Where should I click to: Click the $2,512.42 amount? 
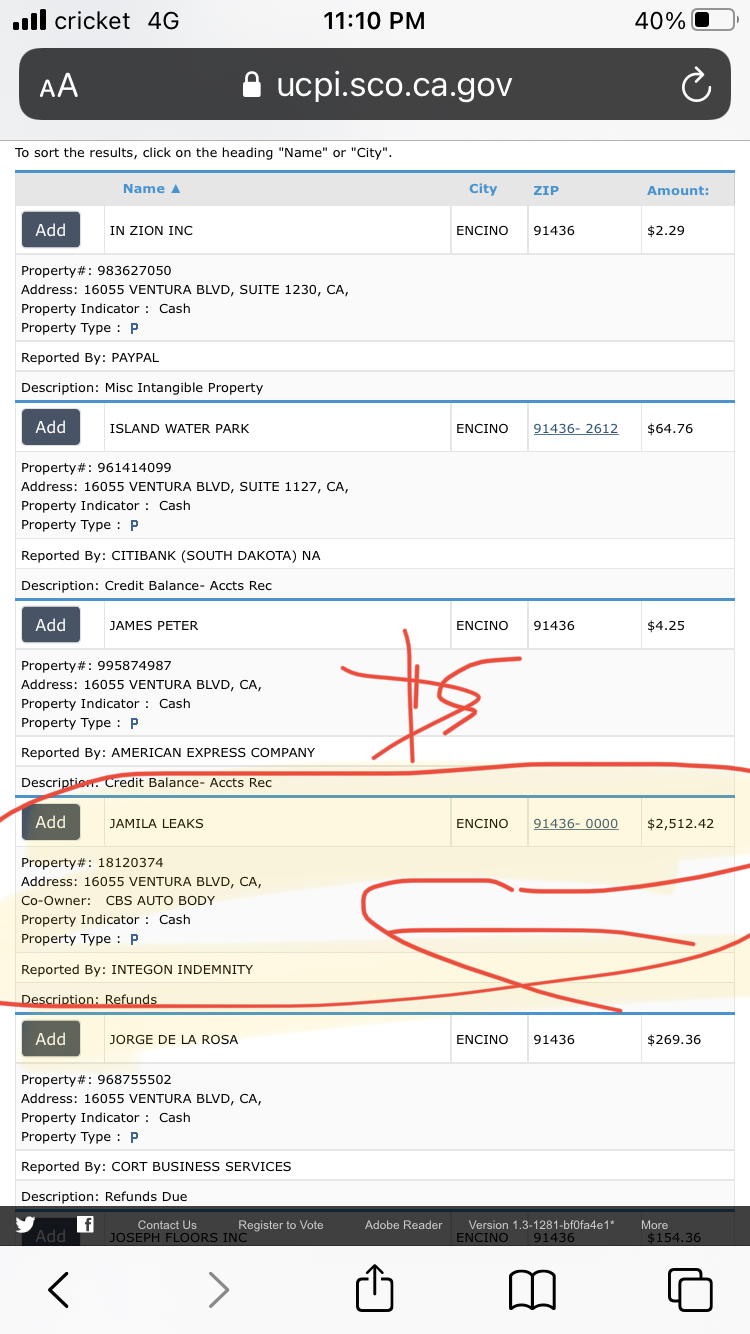[x=681, y=824]
